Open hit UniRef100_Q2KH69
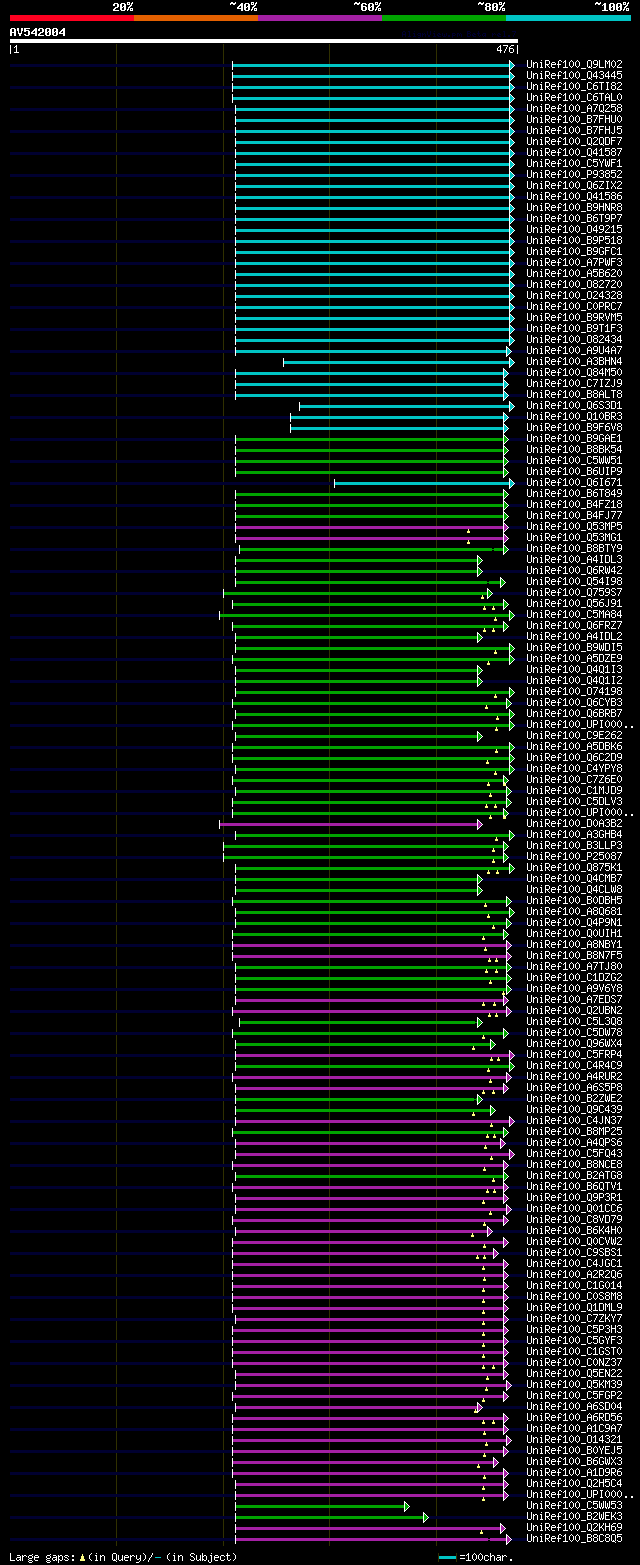Image resolution: width=640 pixels, height=1565 pixels. pos(574,1527)
